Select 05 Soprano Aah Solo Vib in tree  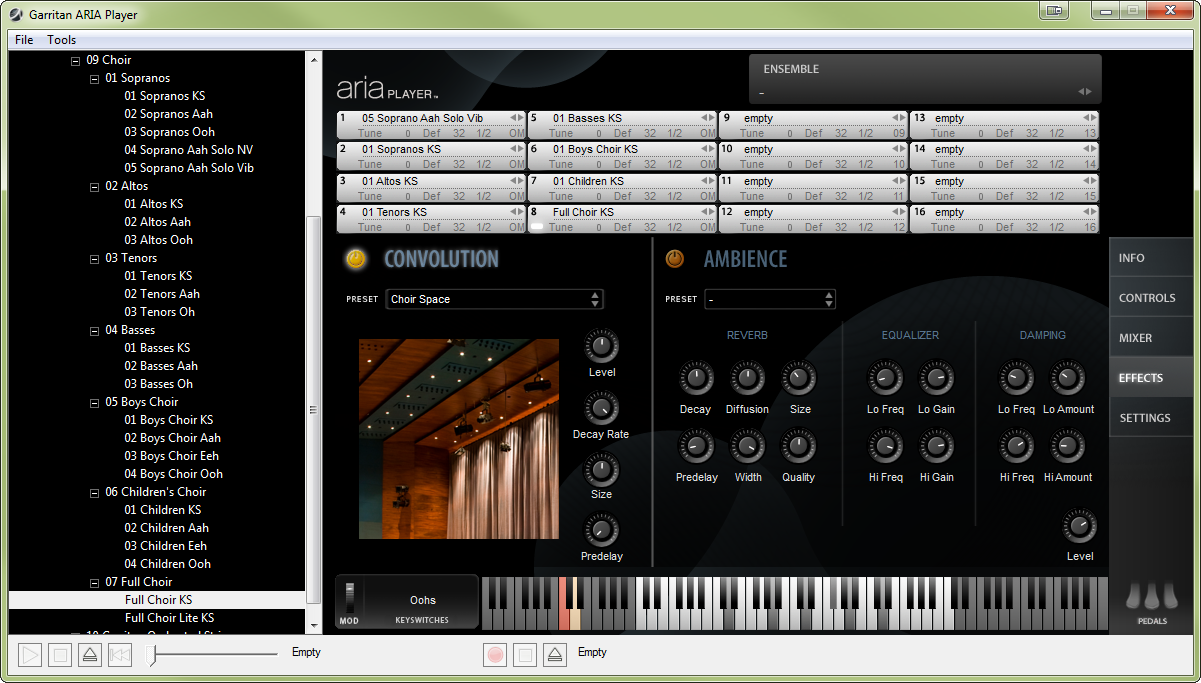tap(189, 168)
